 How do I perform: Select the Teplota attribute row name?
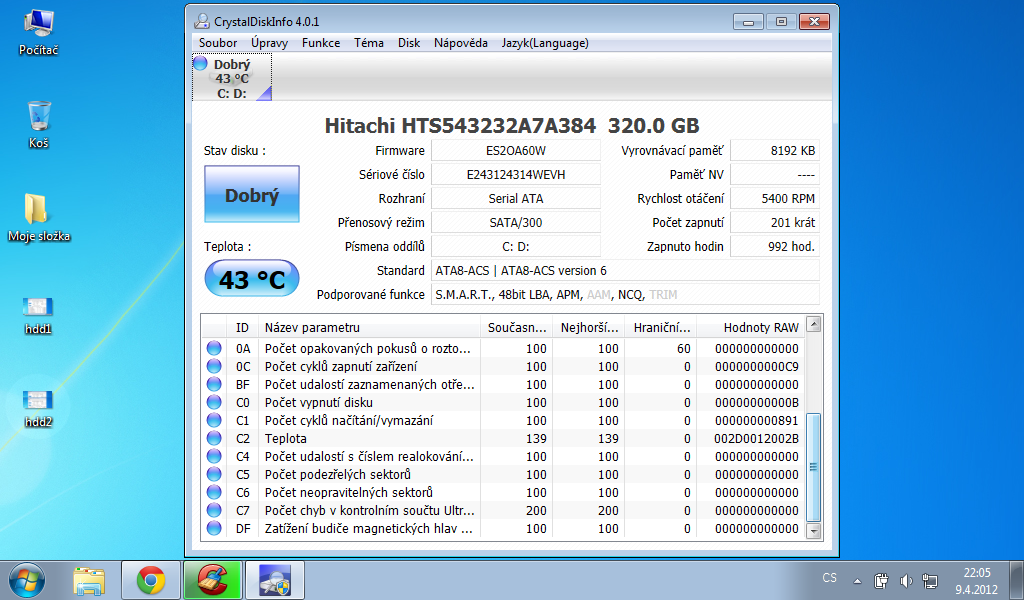285,439
